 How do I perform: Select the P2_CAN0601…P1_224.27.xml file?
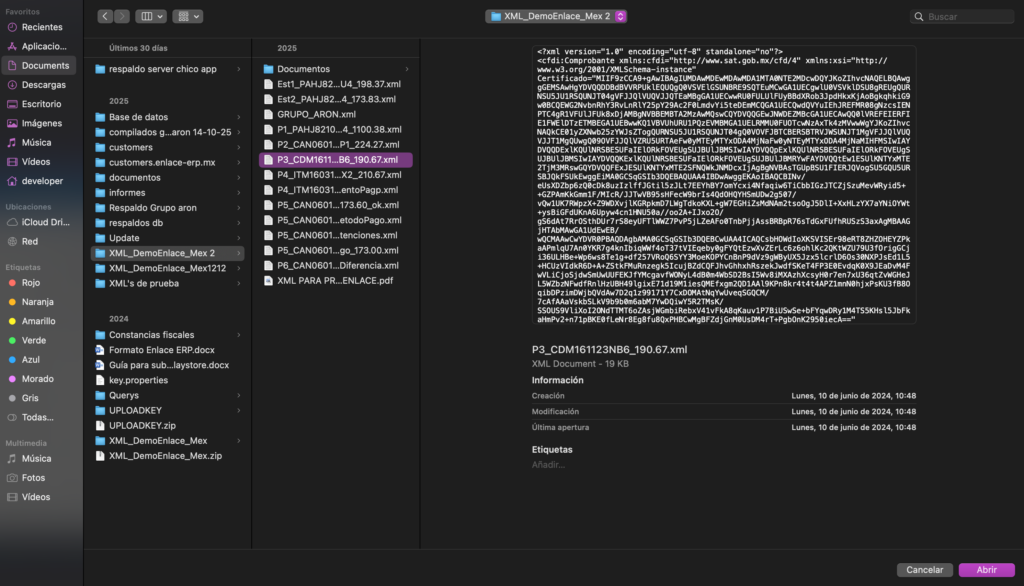click(336, 145)
